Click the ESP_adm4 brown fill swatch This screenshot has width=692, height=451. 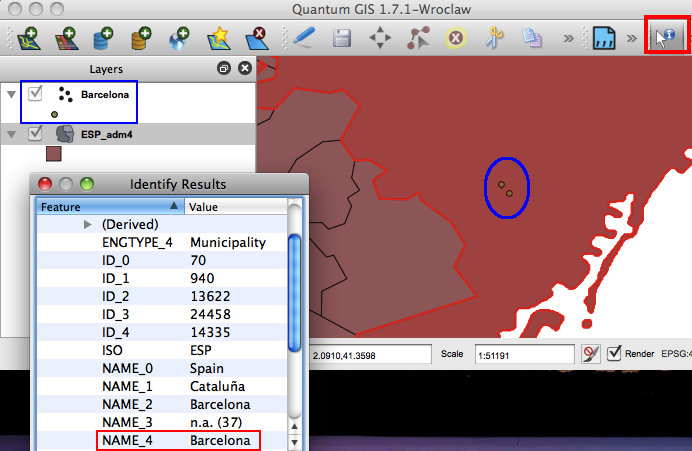54,154
